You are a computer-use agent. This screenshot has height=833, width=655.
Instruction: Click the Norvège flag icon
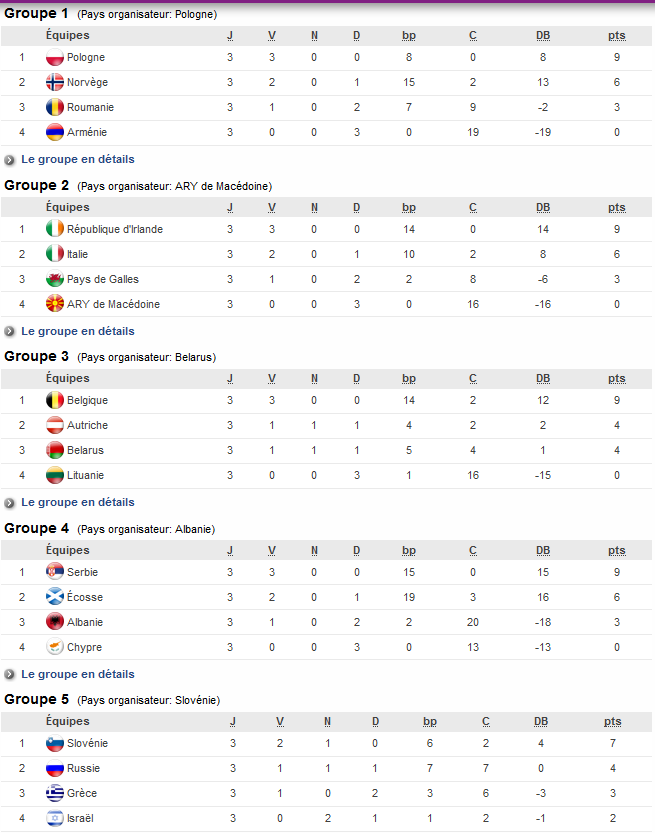click(x=55, y=82)
